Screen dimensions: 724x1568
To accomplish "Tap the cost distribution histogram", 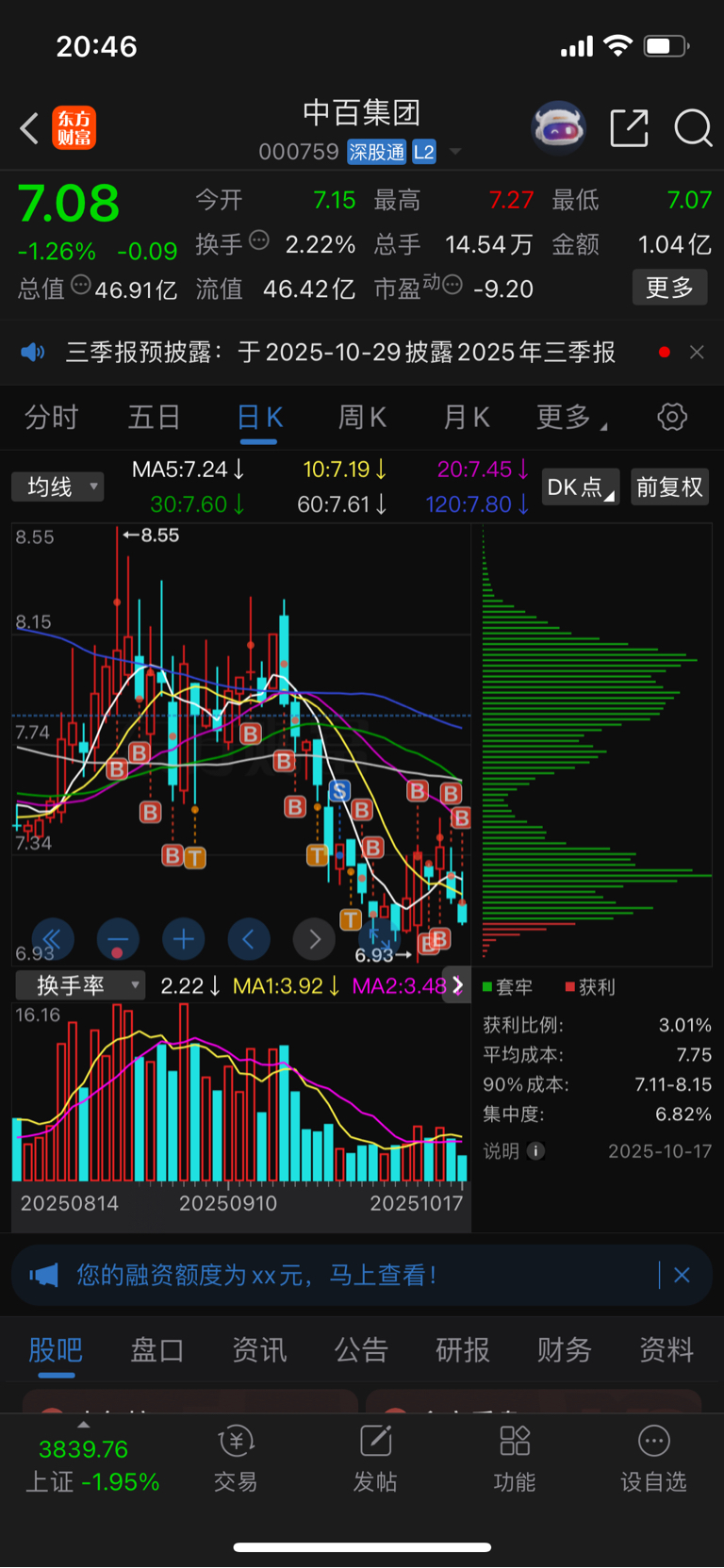I will click(x=597, y=745).
